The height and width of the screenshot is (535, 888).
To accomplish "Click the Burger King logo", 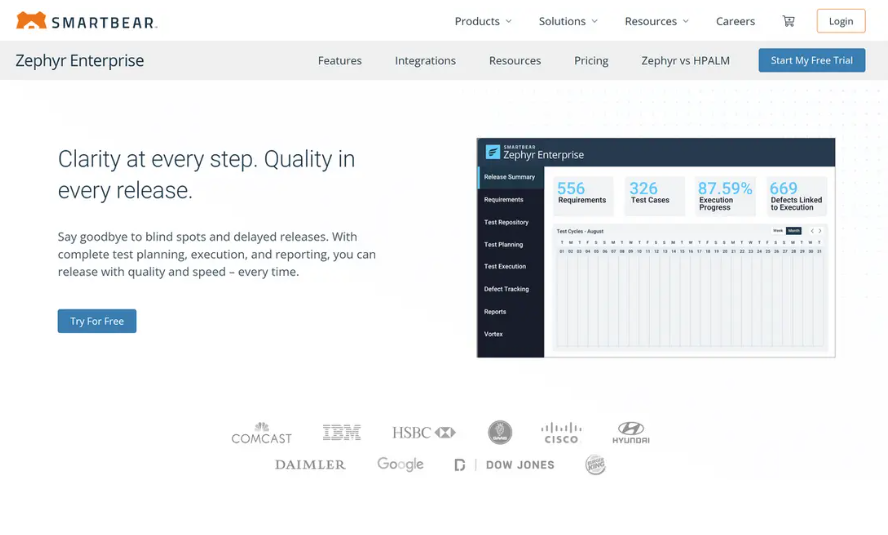I will 595,465.
